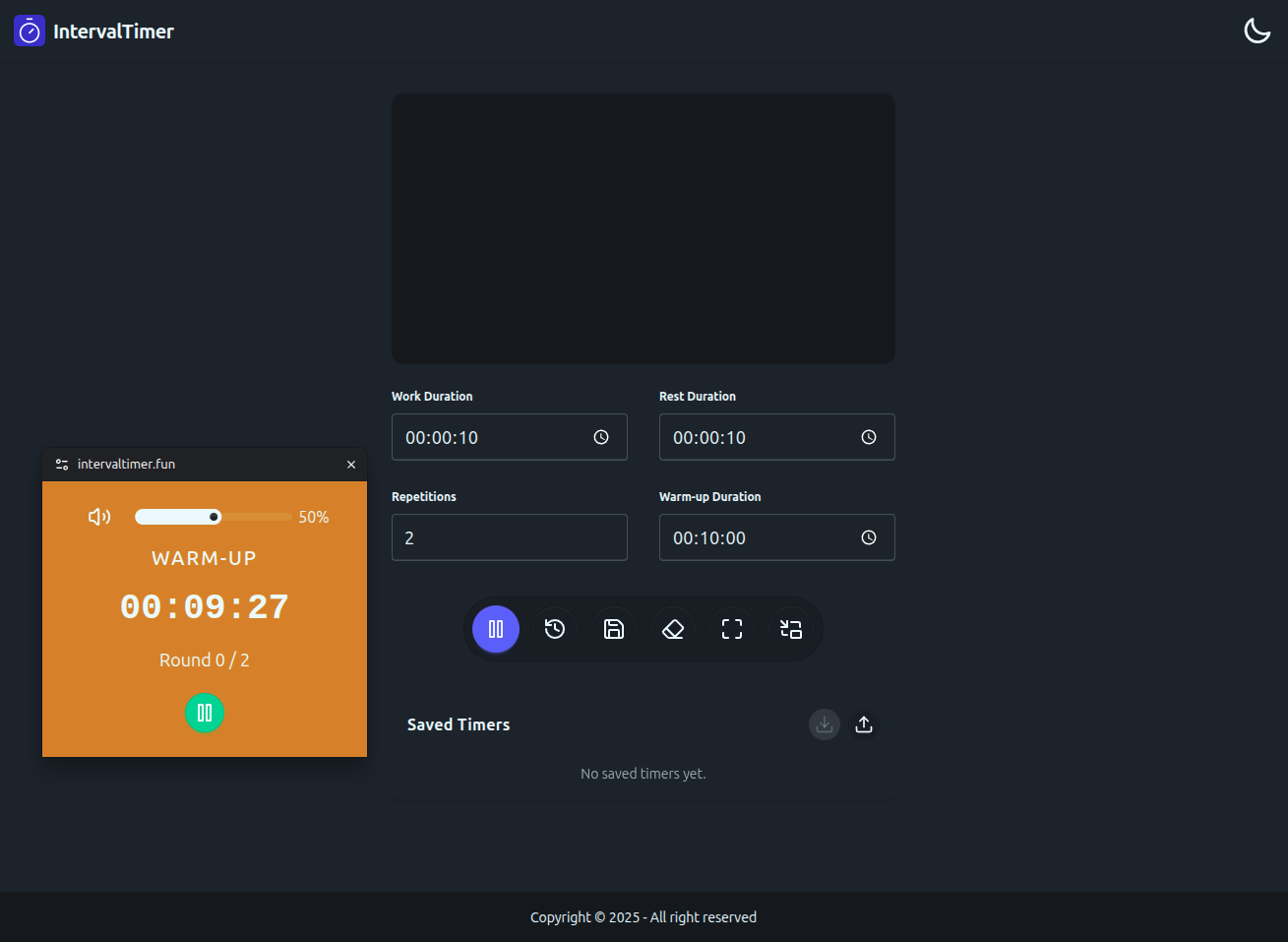This screenshot has height=942, width=1288.
Task: Open the Warm-up Duration time picker
Action: click(869, 537)
